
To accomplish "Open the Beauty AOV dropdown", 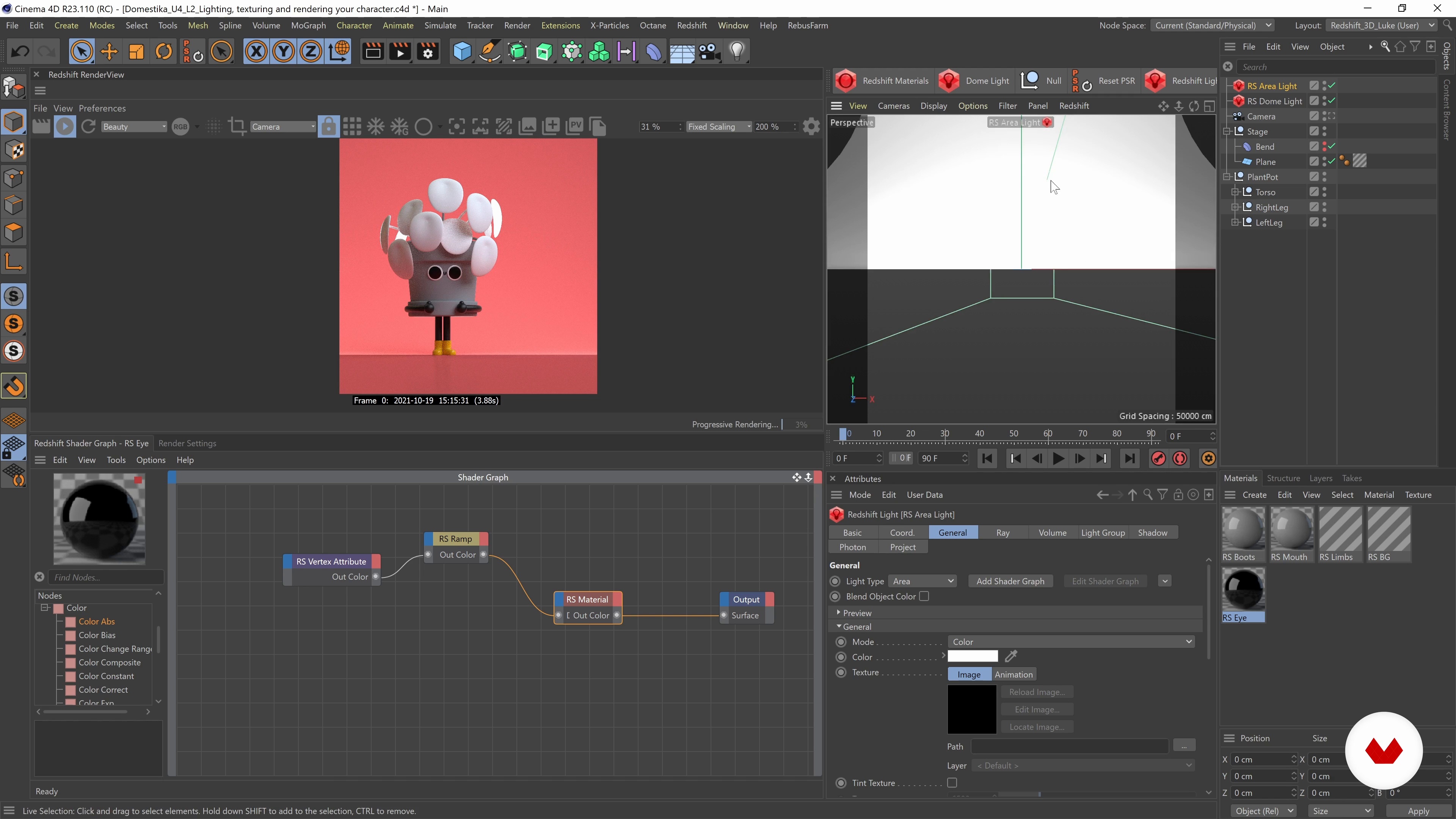I will [x=134, y=127].
